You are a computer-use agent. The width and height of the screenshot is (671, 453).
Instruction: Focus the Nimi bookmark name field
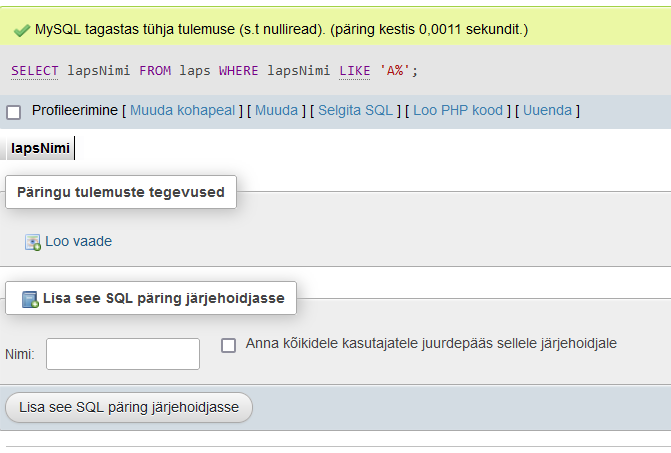[x=123, y=354]
